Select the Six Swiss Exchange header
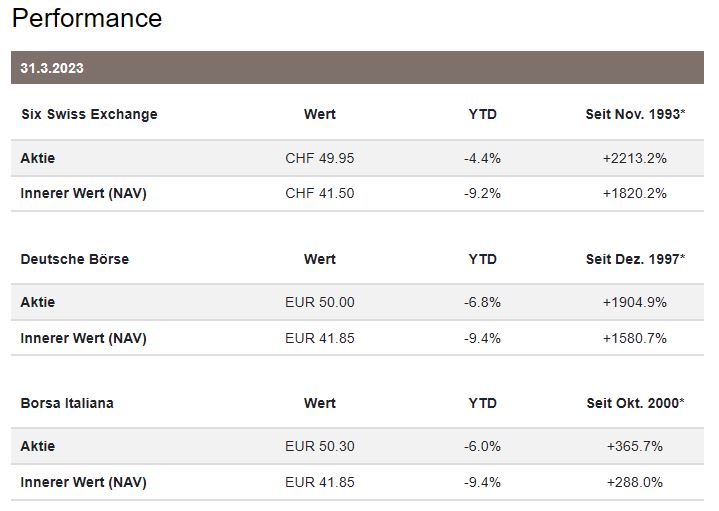The image size is (719, 511). [x=89, y=114]
